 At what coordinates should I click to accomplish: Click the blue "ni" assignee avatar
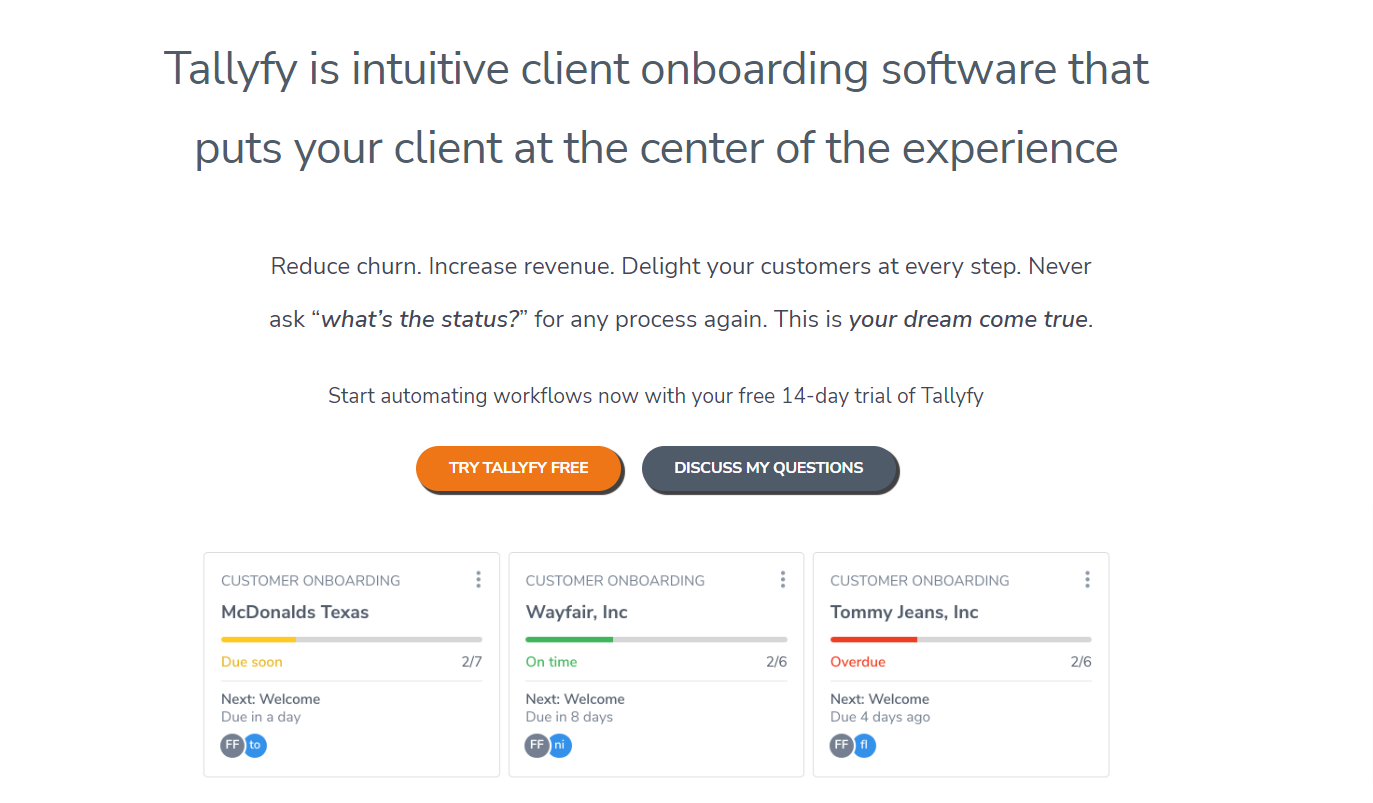pos(560,745)
